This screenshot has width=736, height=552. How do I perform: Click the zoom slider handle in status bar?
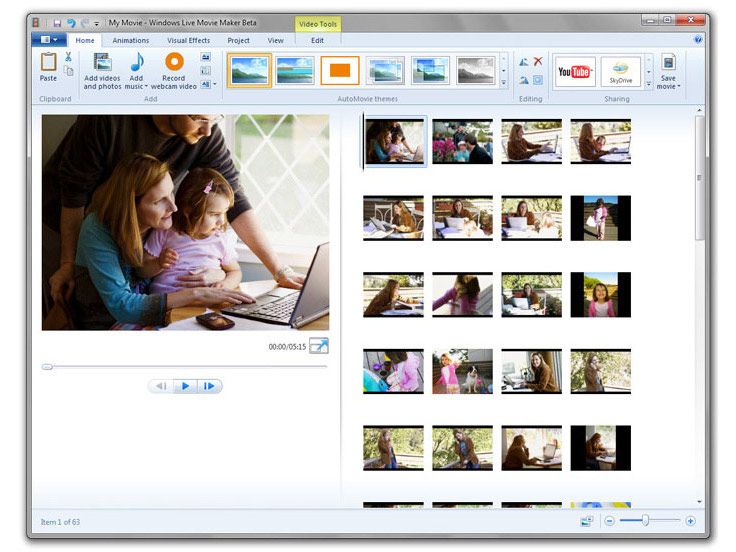(x=646, y=520)
